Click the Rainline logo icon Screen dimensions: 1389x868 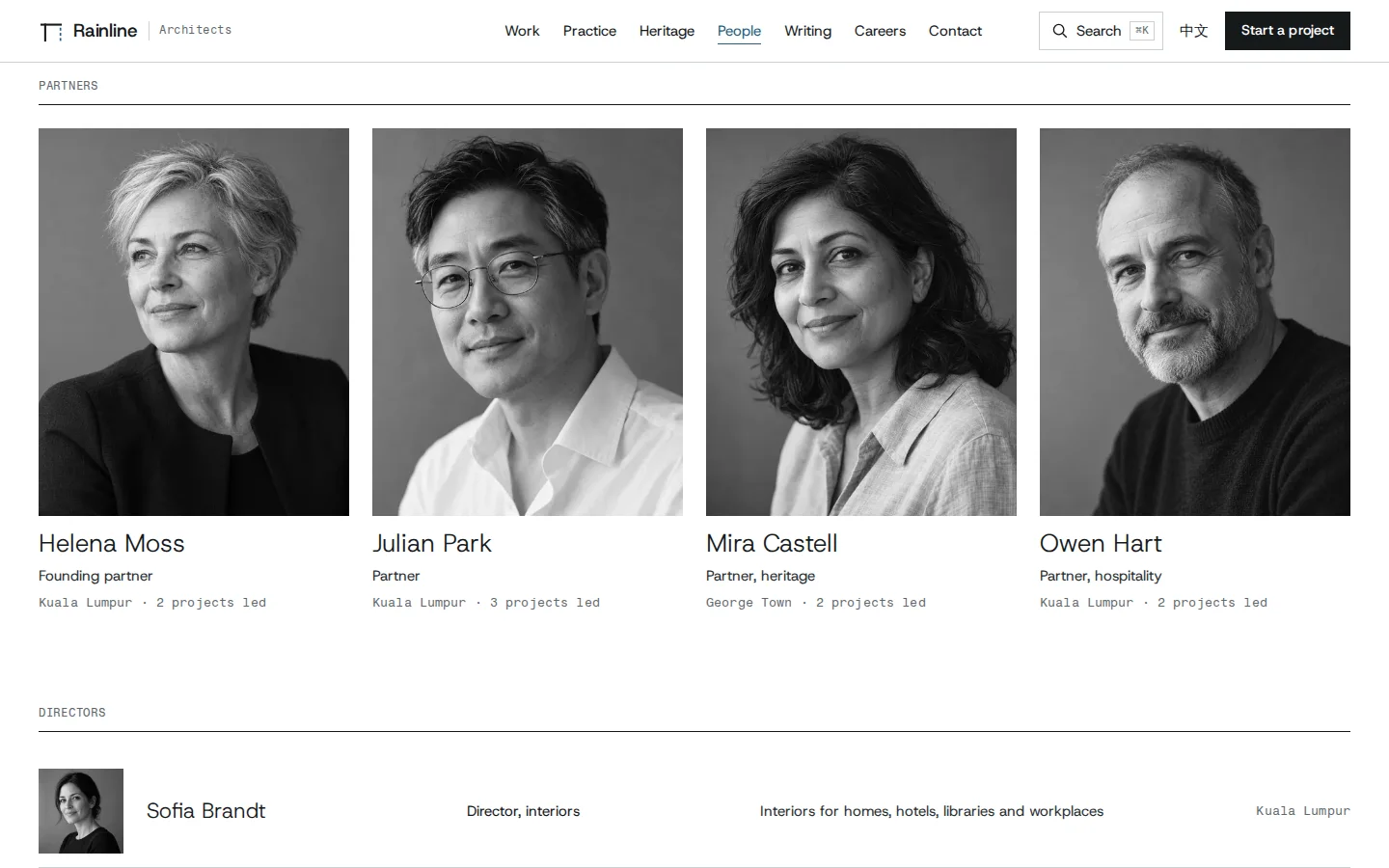point(51,32)
